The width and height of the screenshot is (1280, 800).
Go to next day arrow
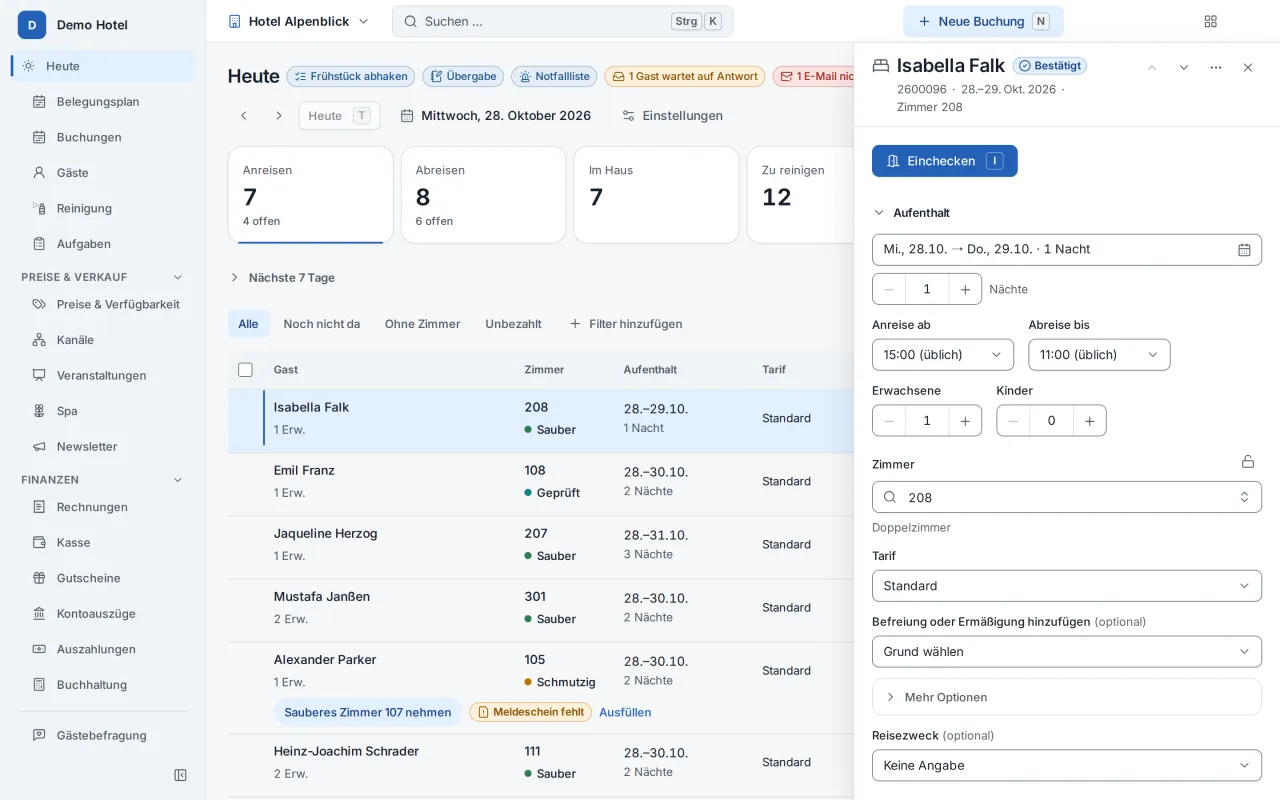point(279,116)
